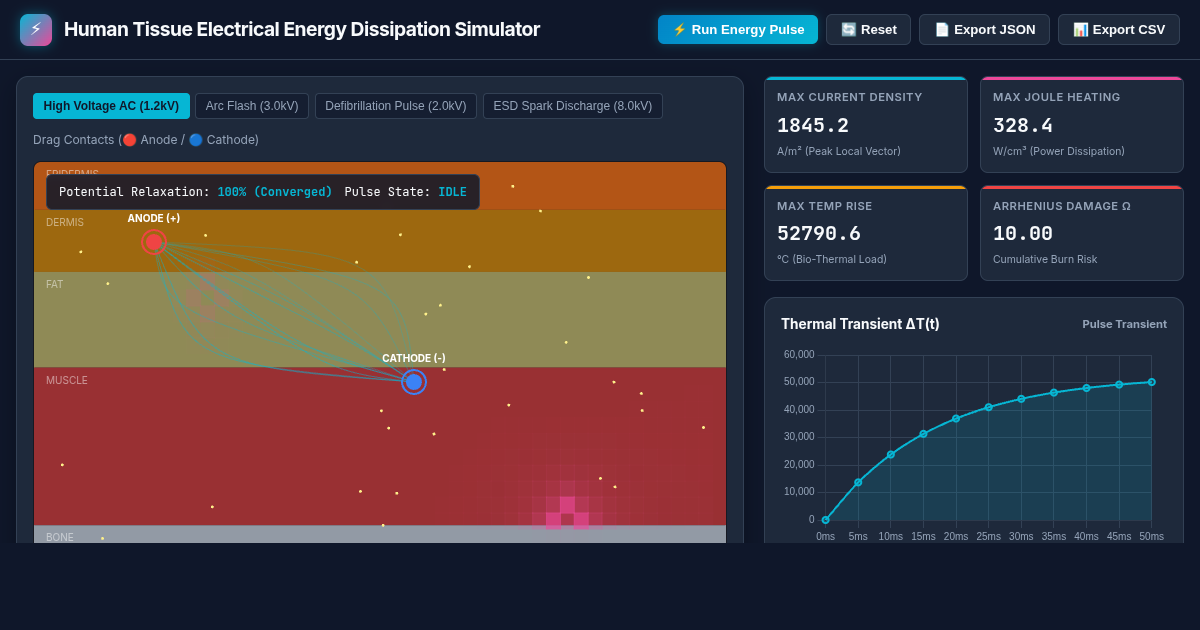1200x630 pixels.
Task: Click the A/m² (Peak Local Vector) caption
Action: click(x=839, y=151)
